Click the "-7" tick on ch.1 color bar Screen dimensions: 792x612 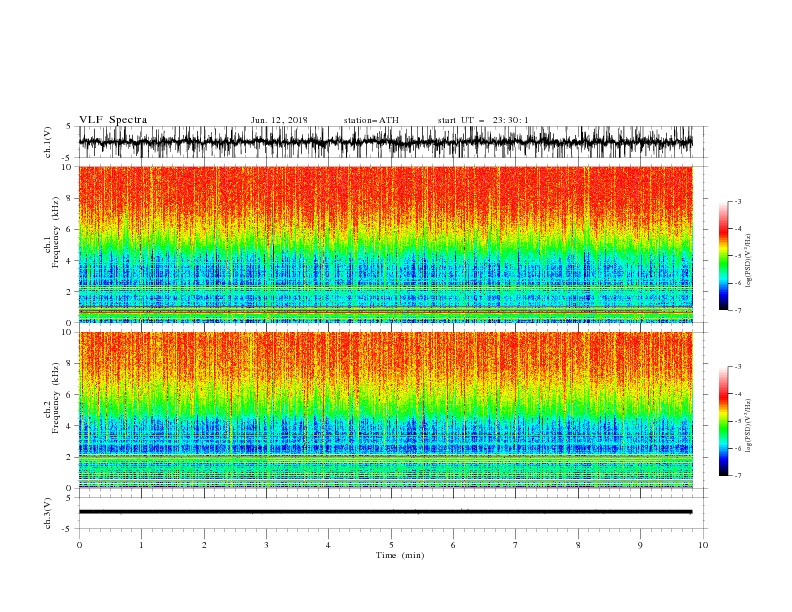coord(738,310)
